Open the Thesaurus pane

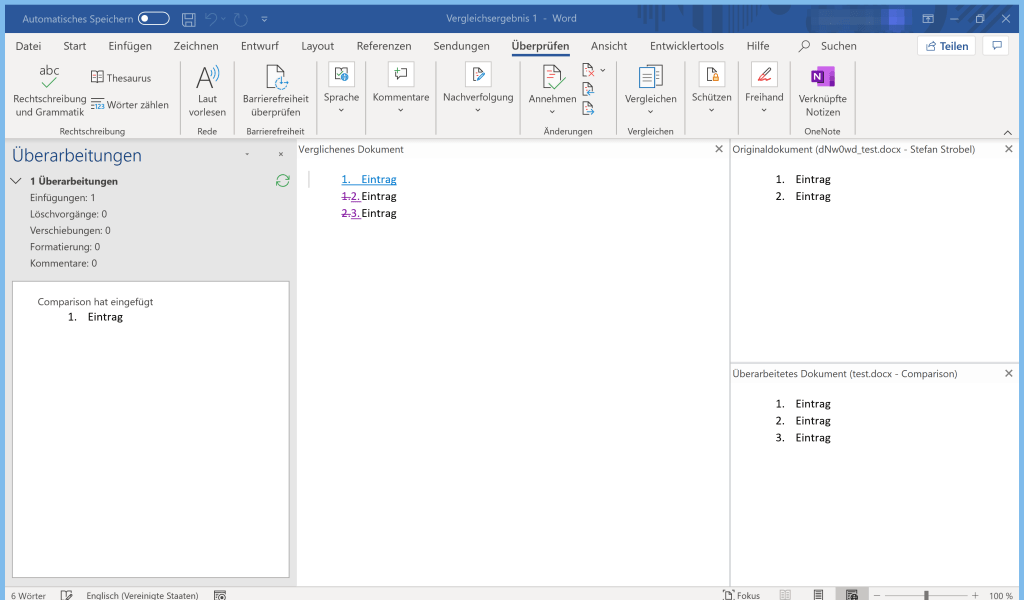pos(122,77)
